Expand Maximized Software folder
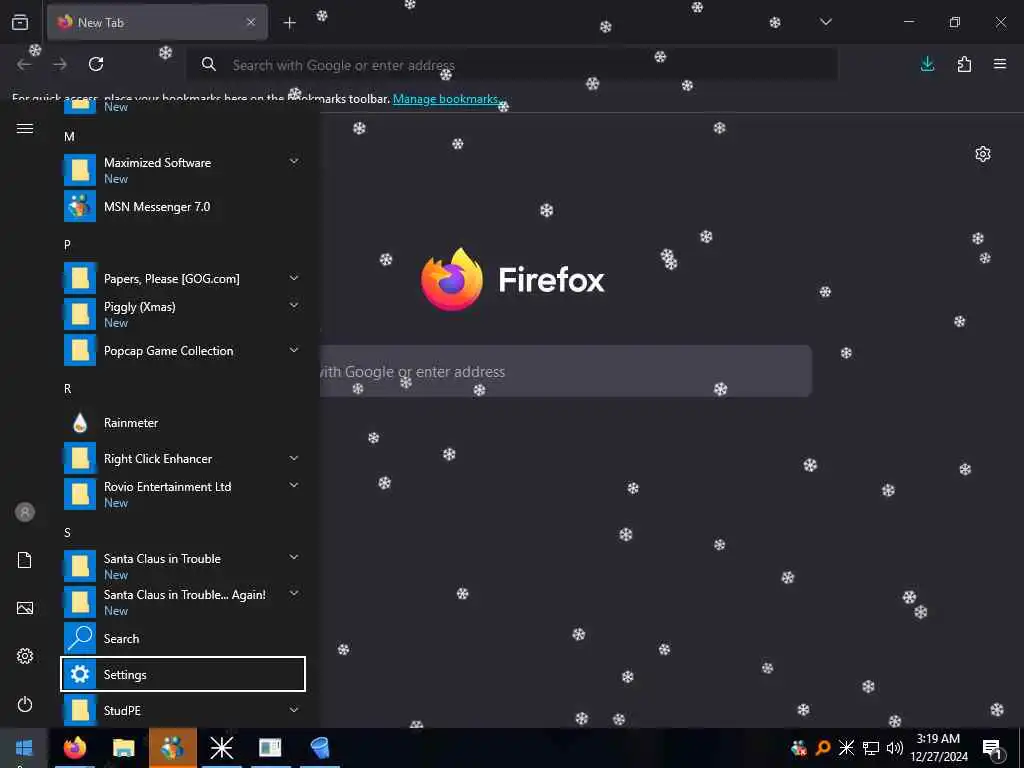The width and height of the screenshot is (1024, 768). pos(183,170)
